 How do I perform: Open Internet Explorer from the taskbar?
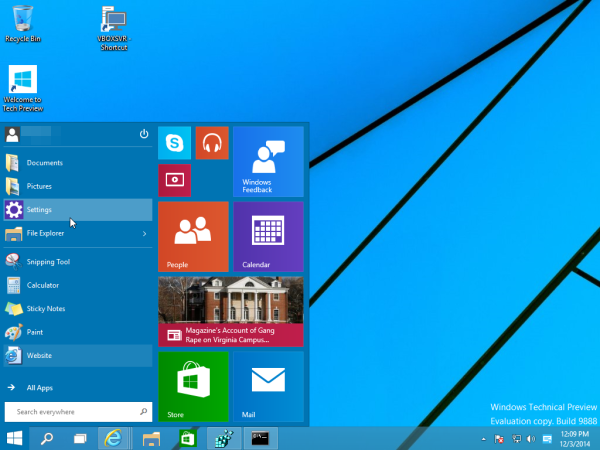tap(113, 438)
